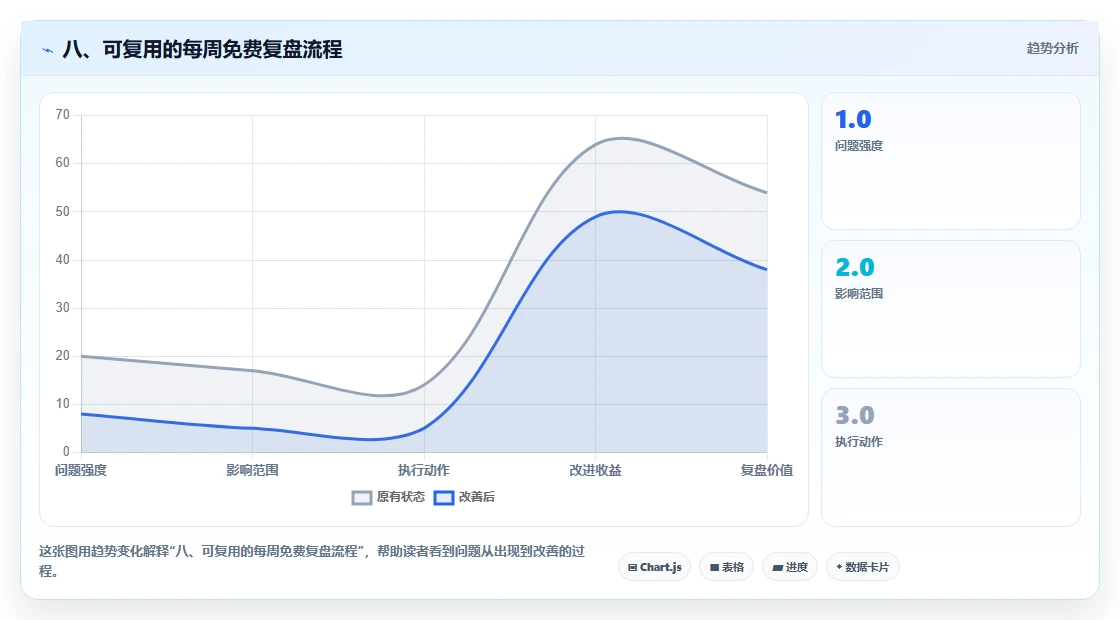
Task: Click the 进度 tag chip
Action: (790, 567)
